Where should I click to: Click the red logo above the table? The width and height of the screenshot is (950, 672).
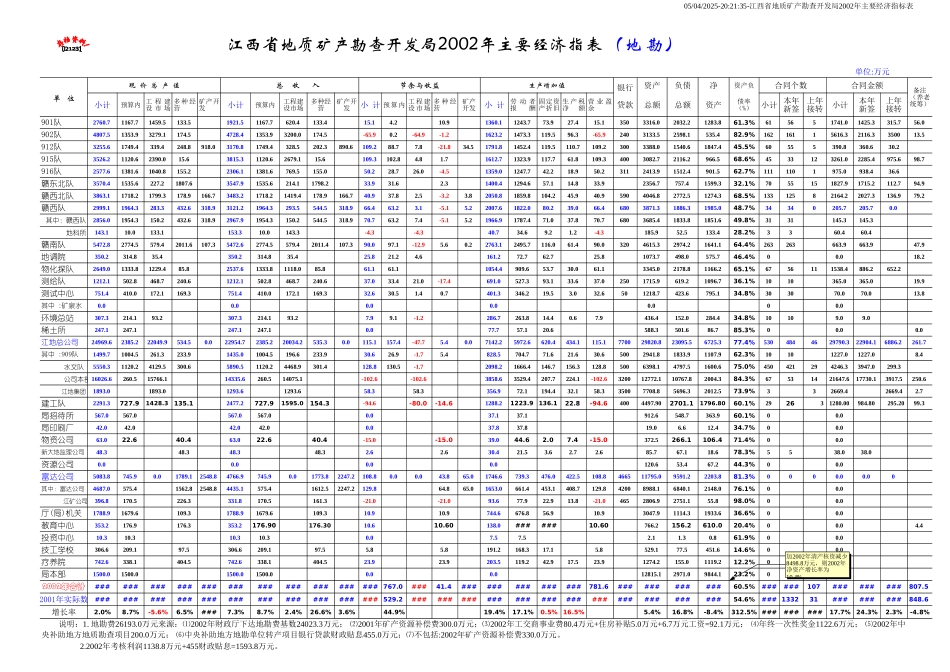click(x=73, y=44)
